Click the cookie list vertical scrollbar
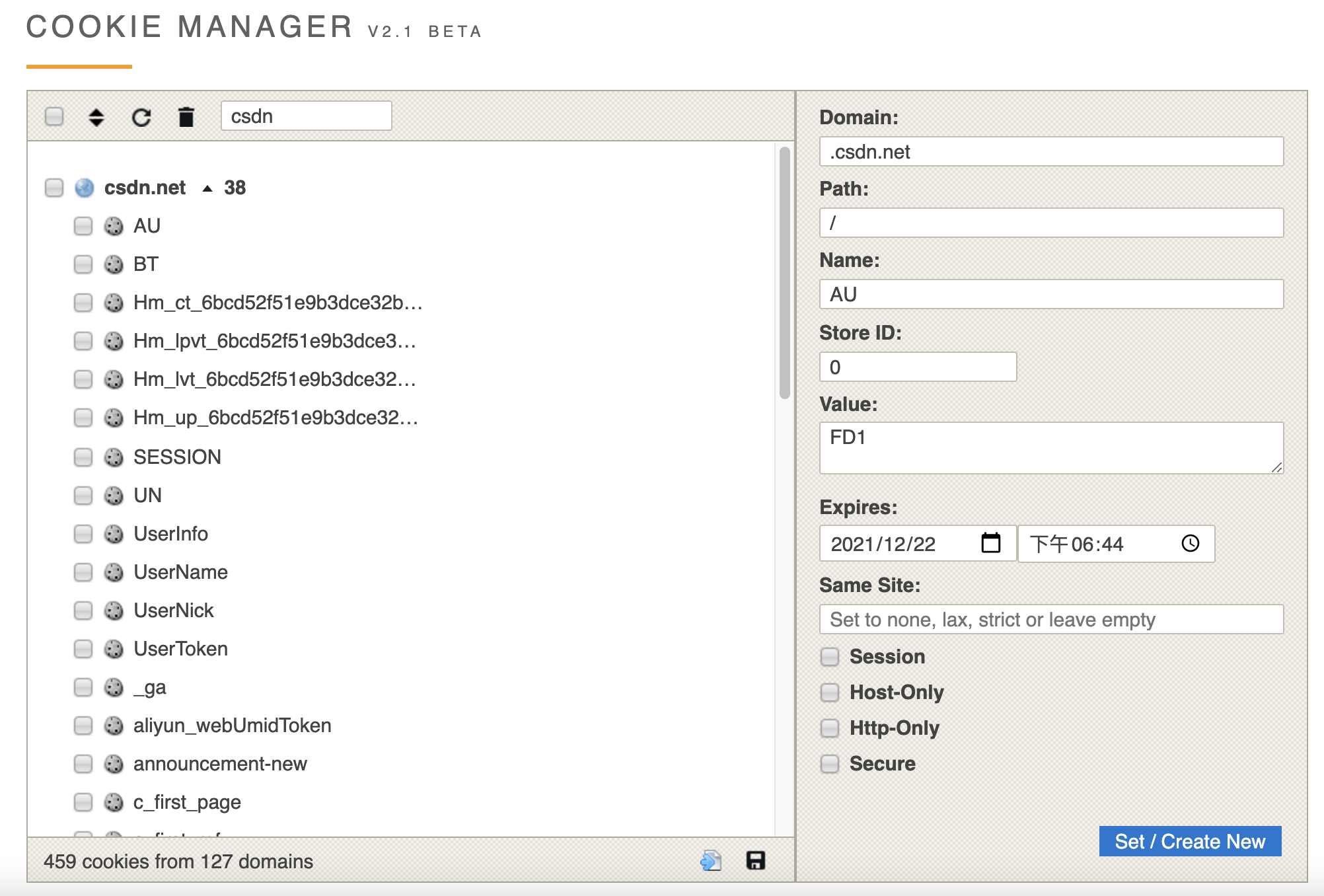1324x896 pixels. point(785,273)
